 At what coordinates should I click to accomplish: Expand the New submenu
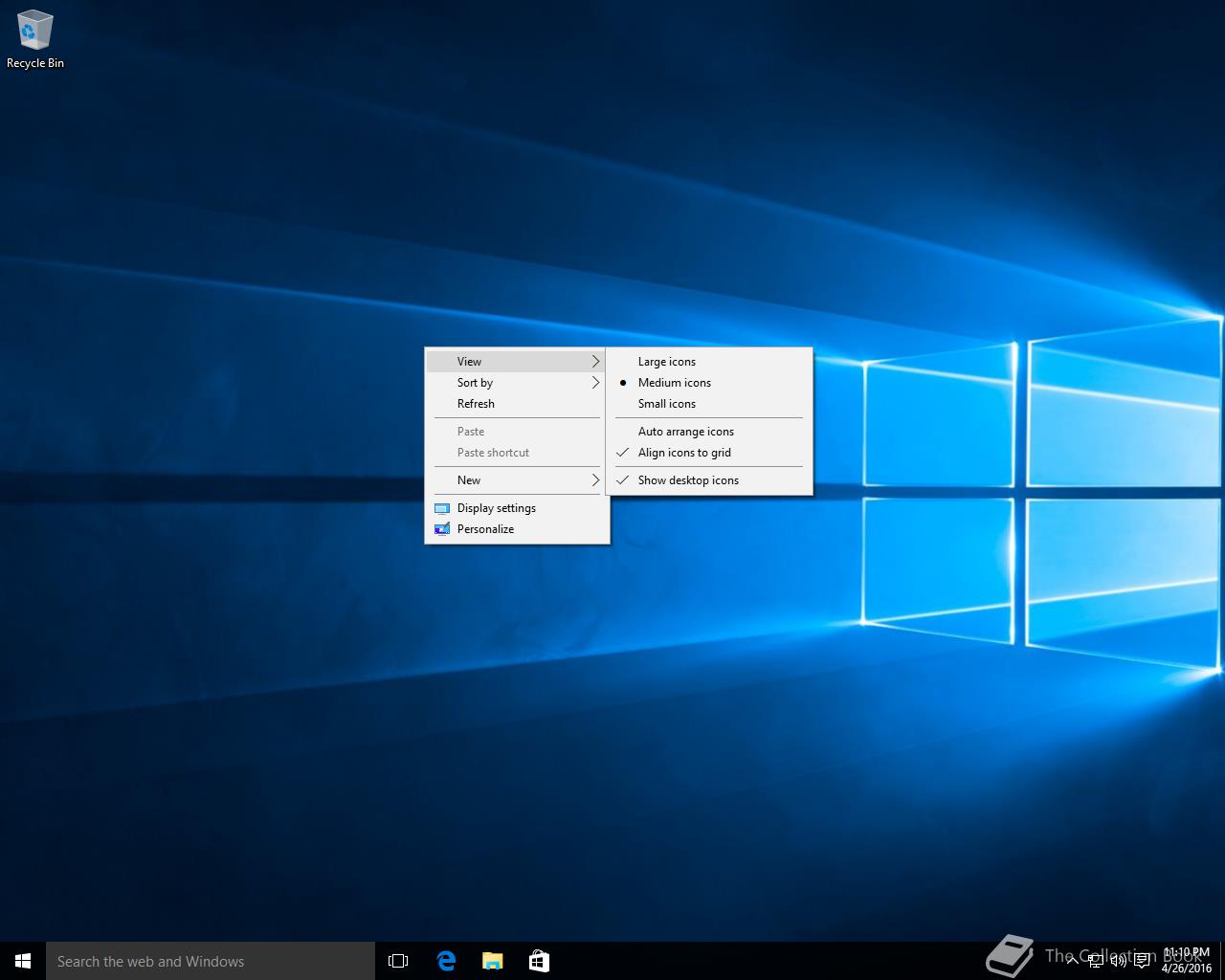(517, 480)
